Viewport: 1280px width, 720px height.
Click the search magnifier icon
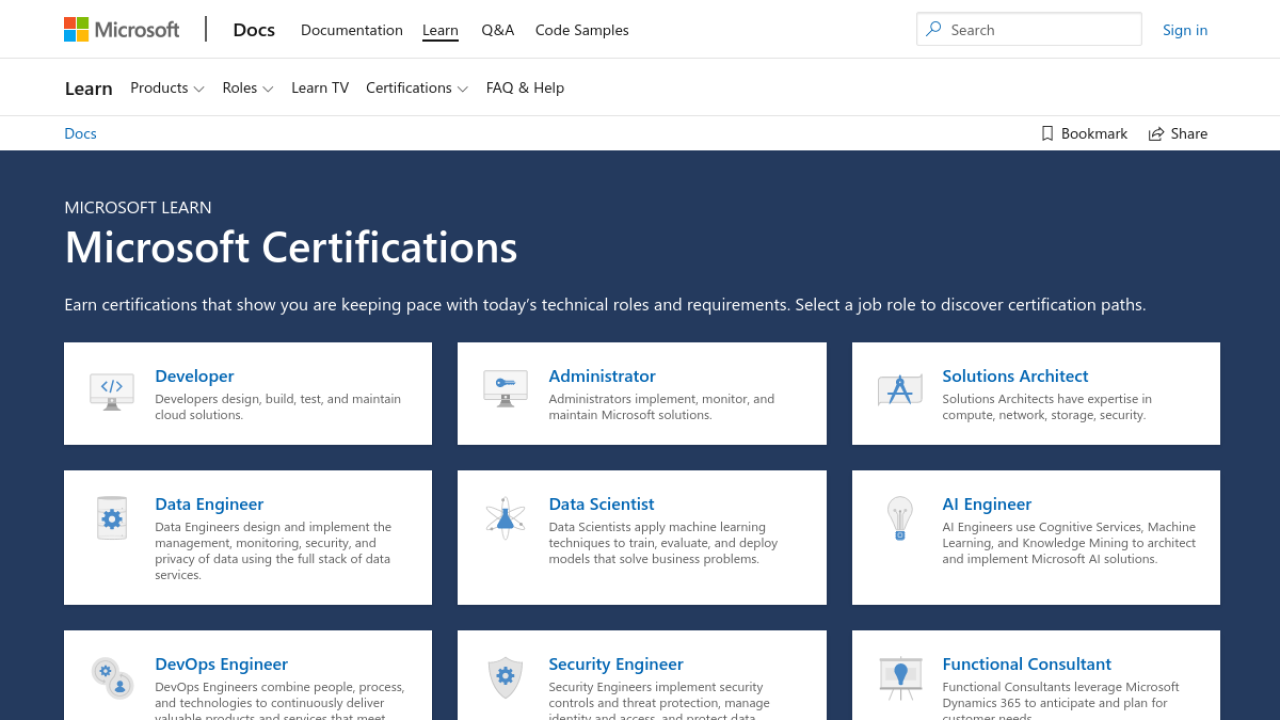pos(934,29)
